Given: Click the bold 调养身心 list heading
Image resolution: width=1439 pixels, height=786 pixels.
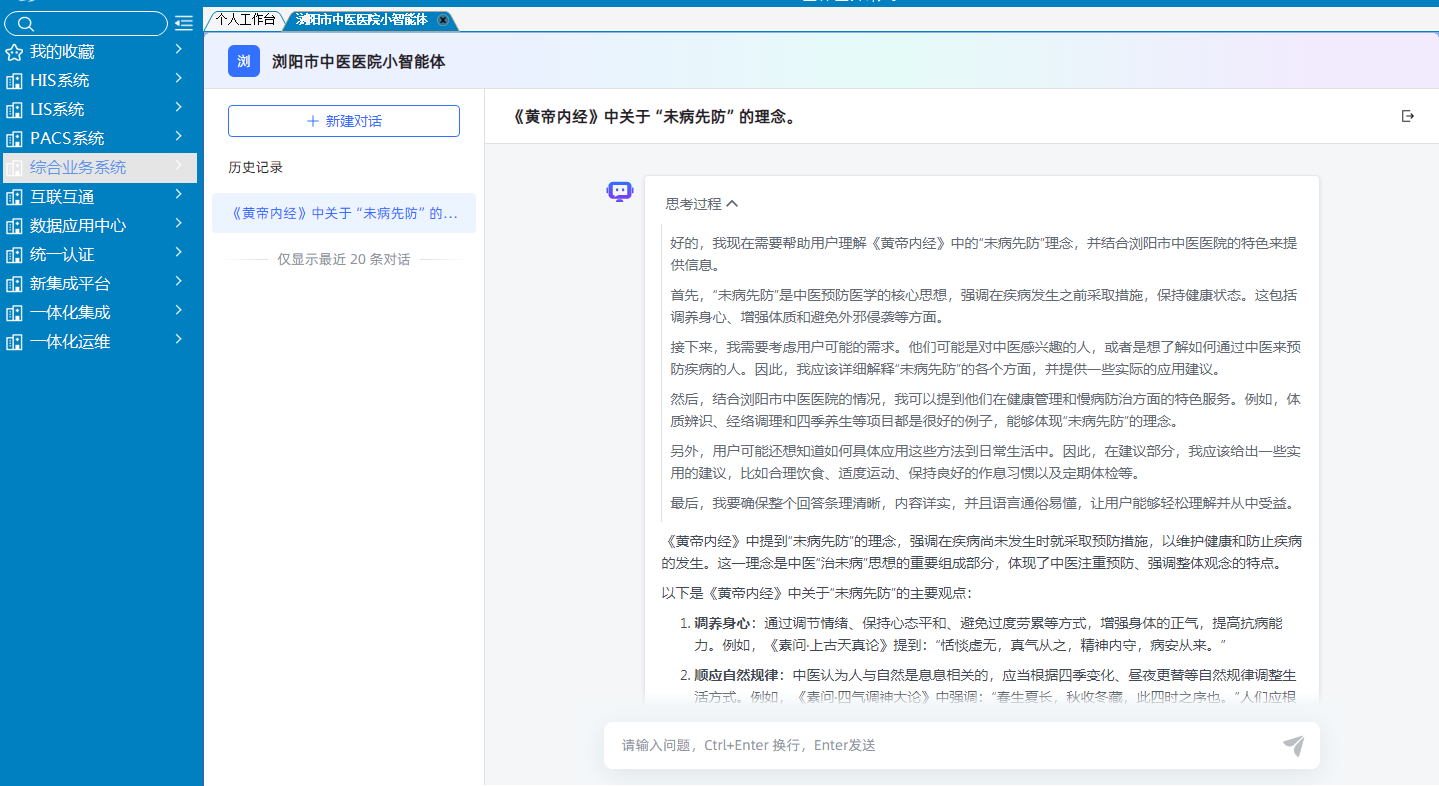Looking at the screenshot, I should pos(722,623).
